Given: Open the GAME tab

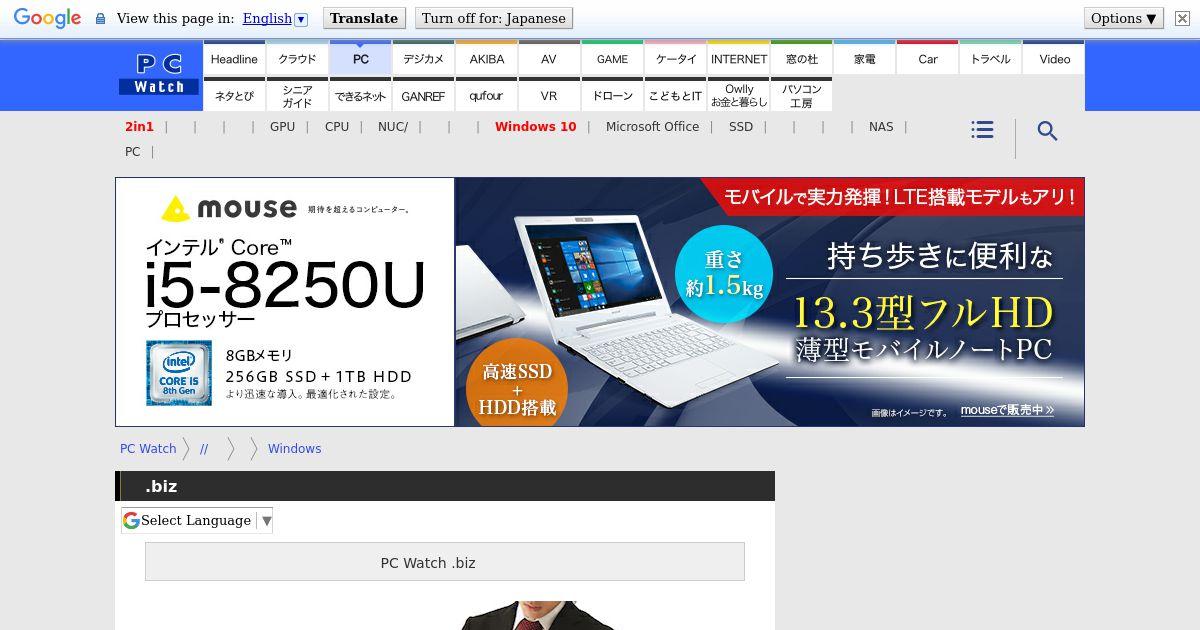Looking at the screenshot, I should pos(612,58).
